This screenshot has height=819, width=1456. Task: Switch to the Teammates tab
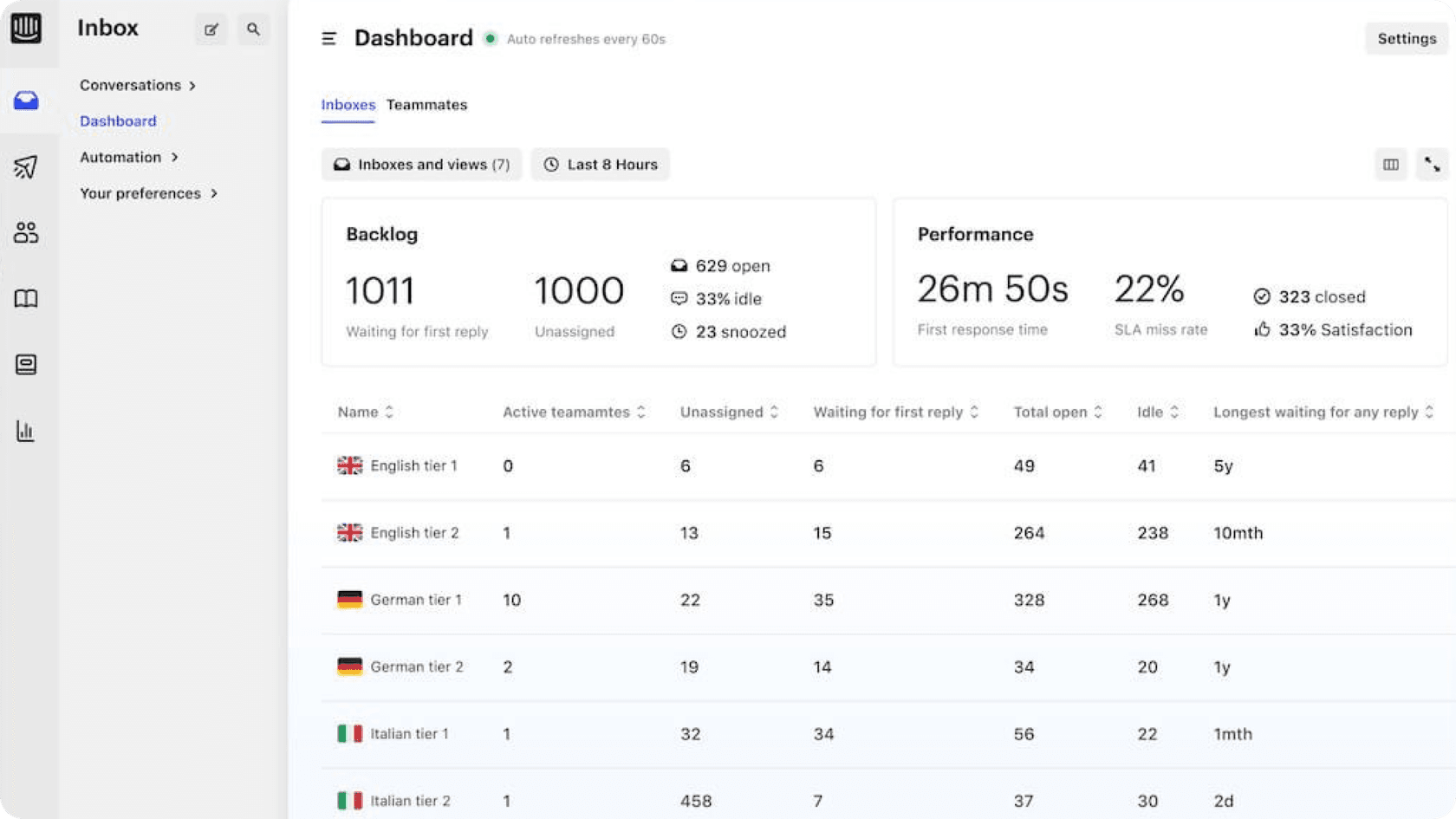click(426, 105)
